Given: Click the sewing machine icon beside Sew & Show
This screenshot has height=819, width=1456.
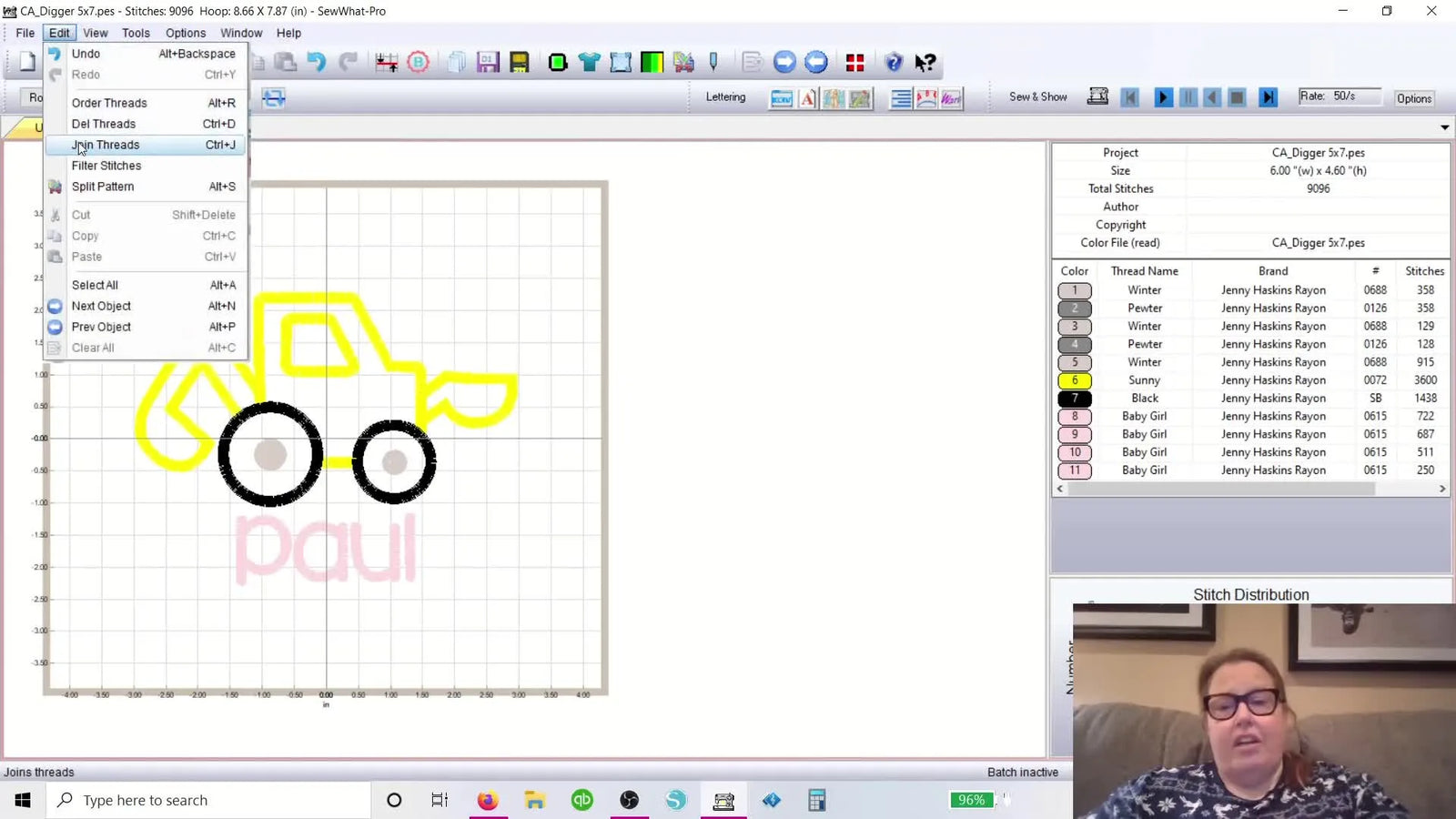Looking at the screenshot, I should [1097, 96].
